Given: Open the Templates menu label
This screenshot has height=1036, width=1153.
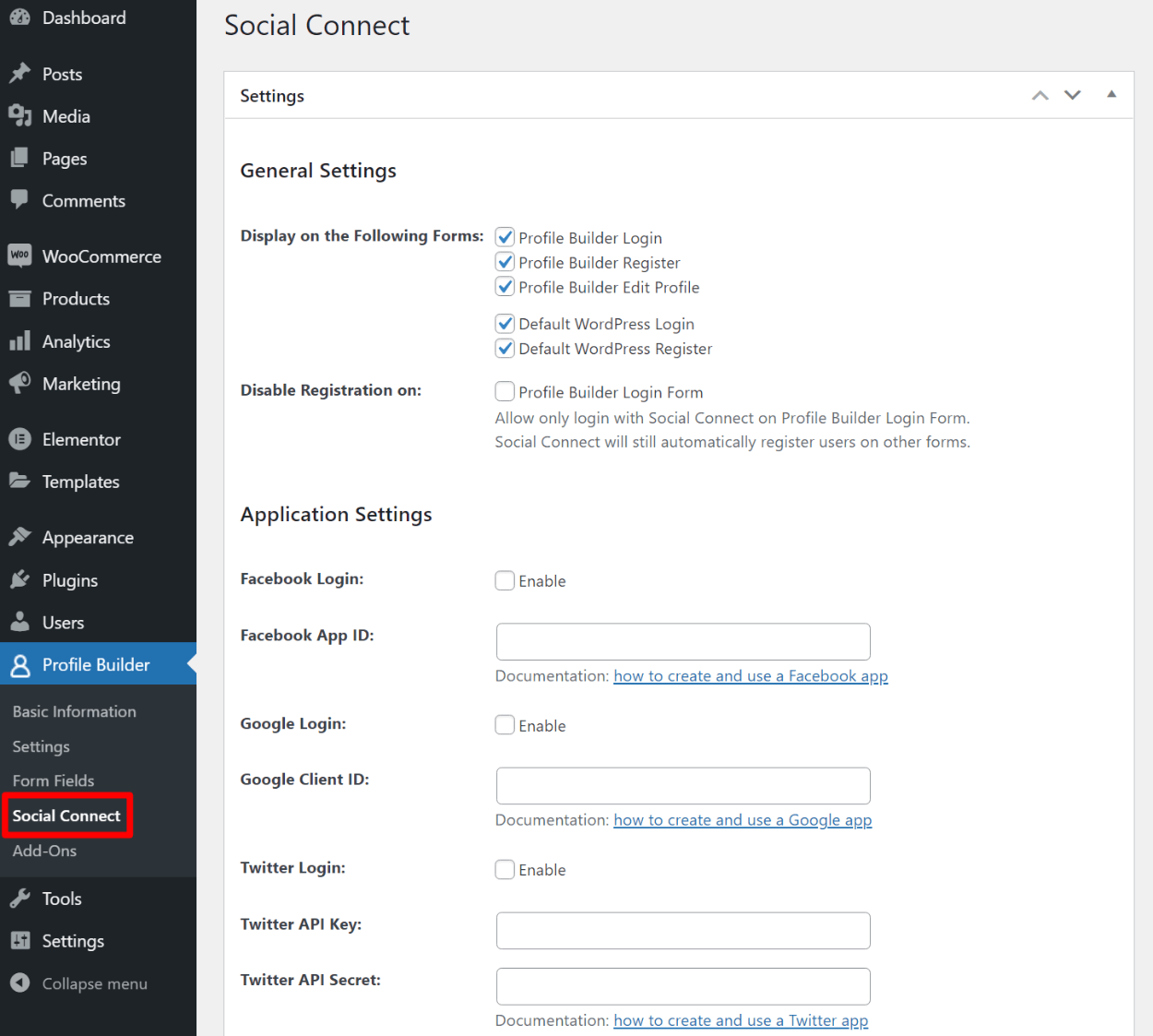Looking at the screenshot, I should [81, 482].
